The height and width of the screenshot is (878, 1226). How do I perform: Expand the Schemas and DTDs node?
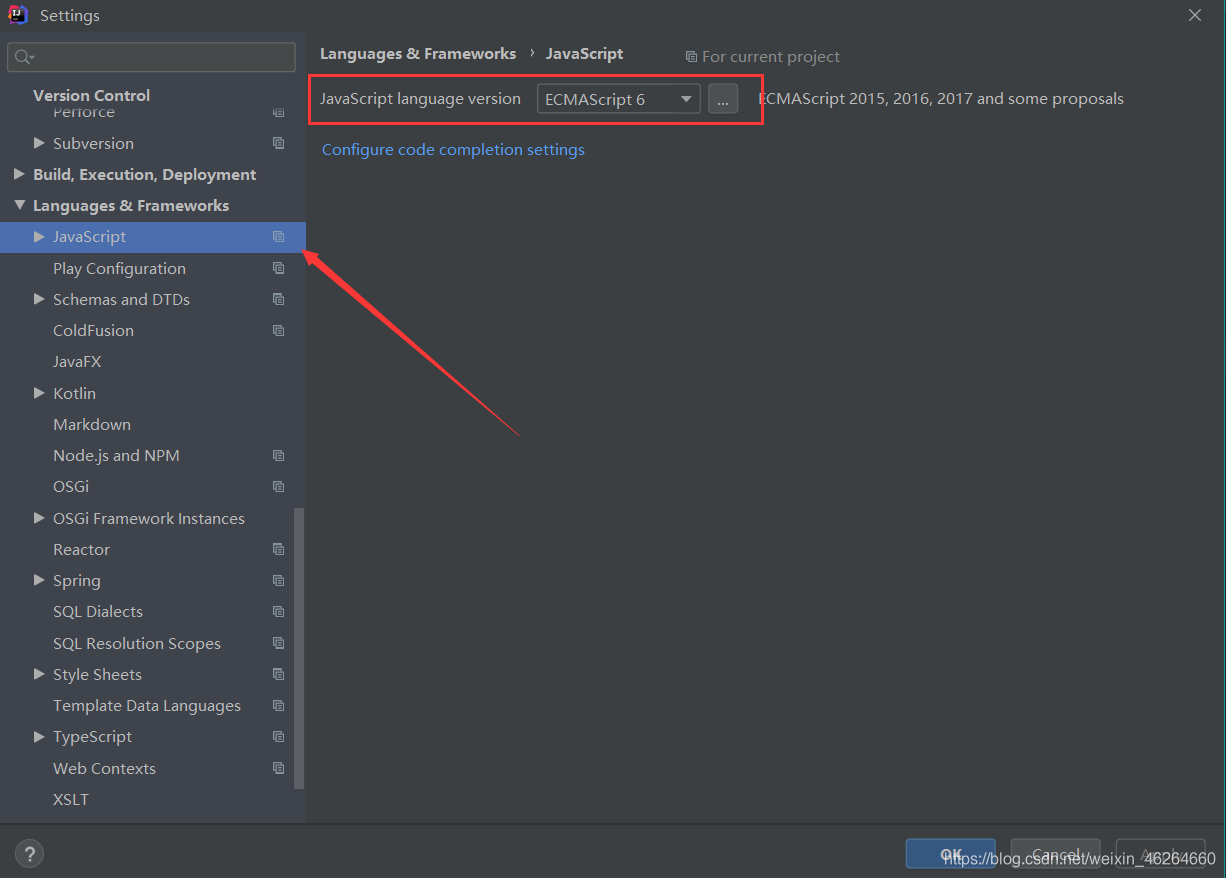tap(39, 299)
